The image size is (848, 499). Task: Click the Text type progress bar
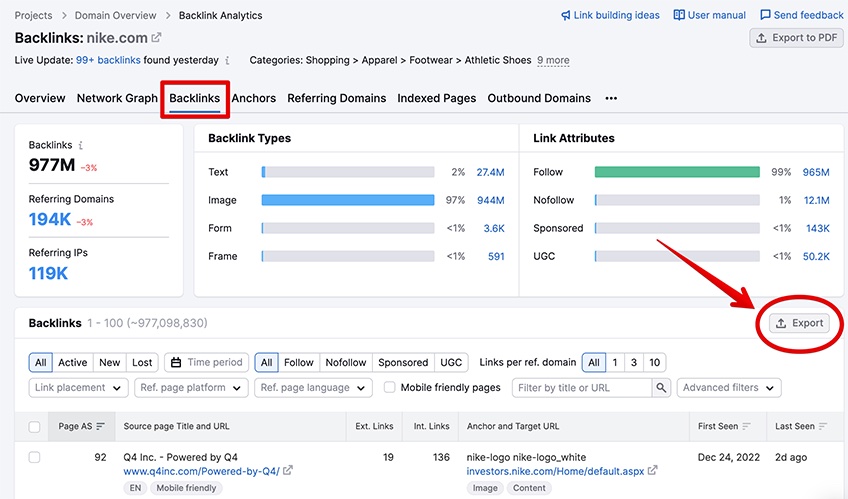point(348,172)
